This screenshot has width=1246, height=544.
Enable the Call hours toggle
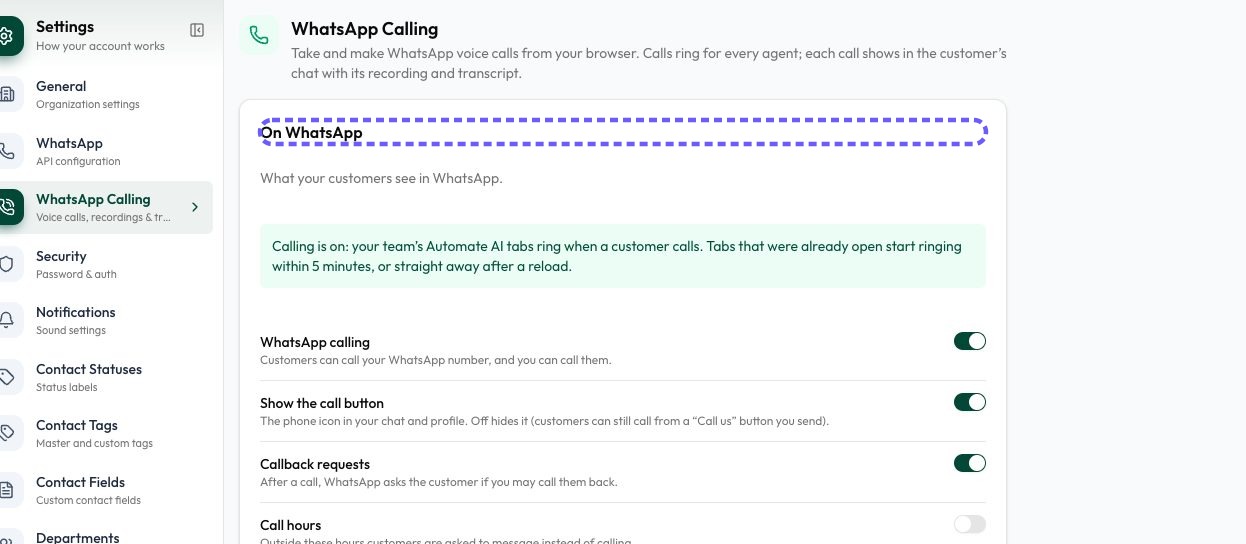(x=970, y=524)
